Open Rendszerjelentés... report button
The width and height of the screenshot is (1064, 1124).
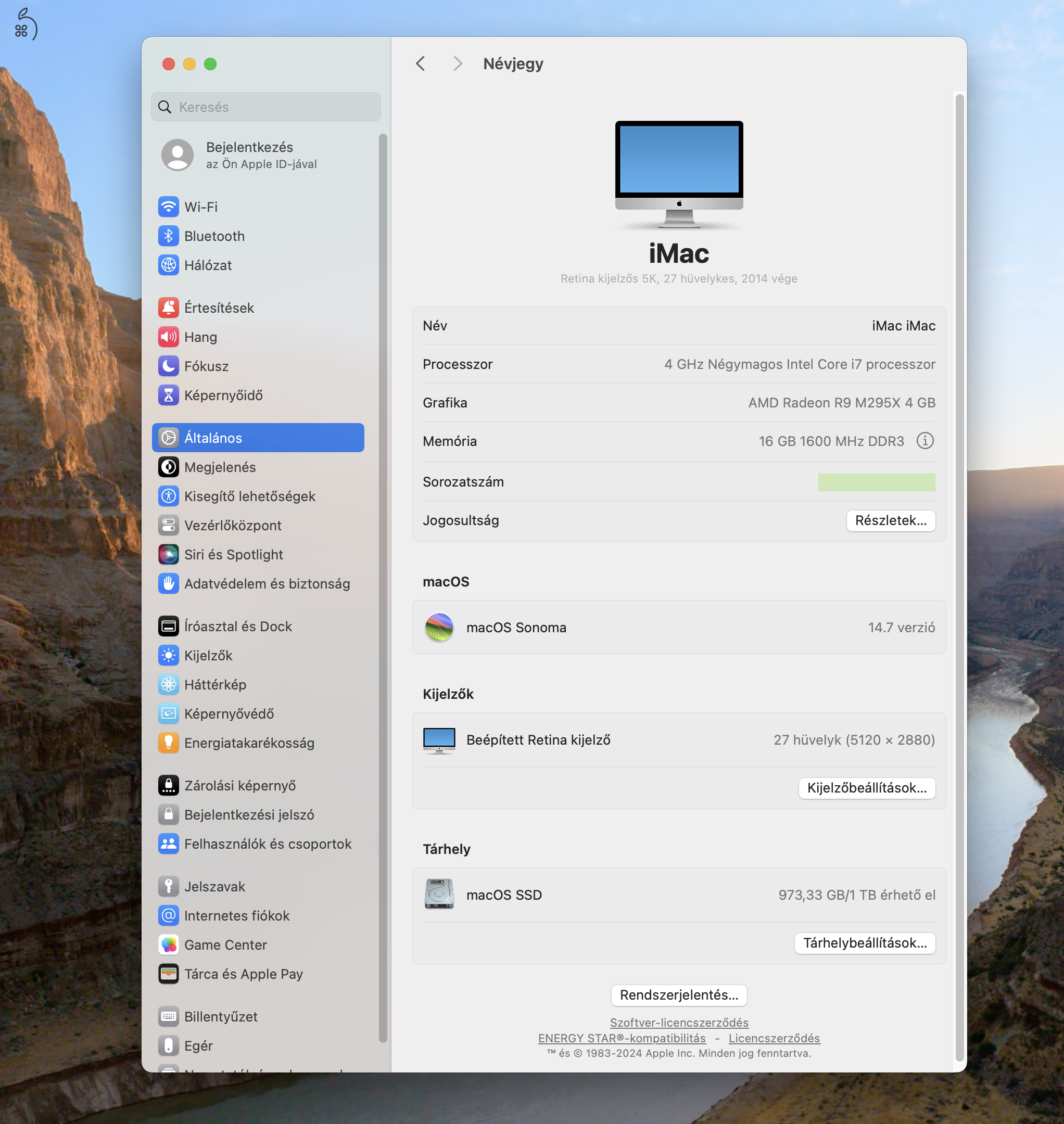679,994
